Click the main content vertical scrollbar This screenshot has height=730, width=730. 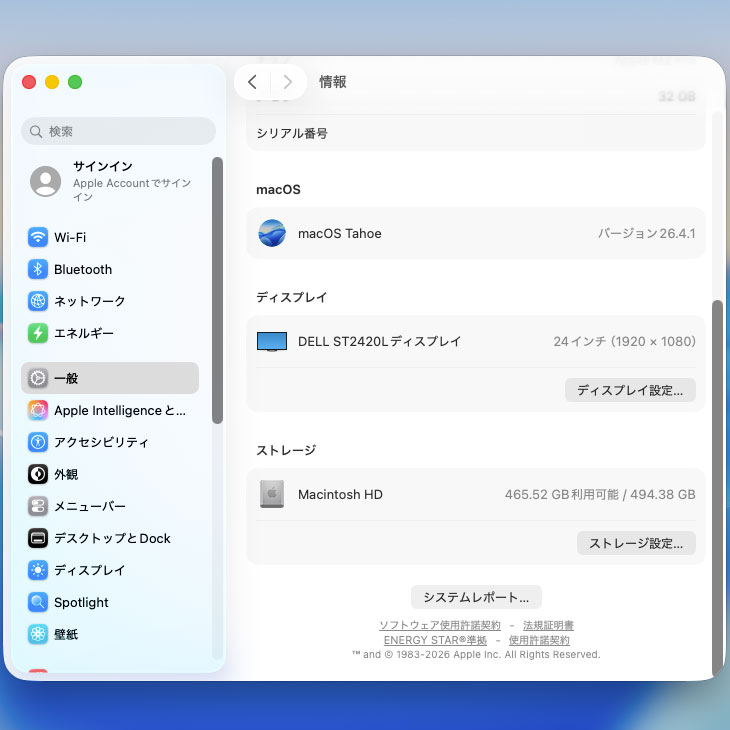click(715, 480)
